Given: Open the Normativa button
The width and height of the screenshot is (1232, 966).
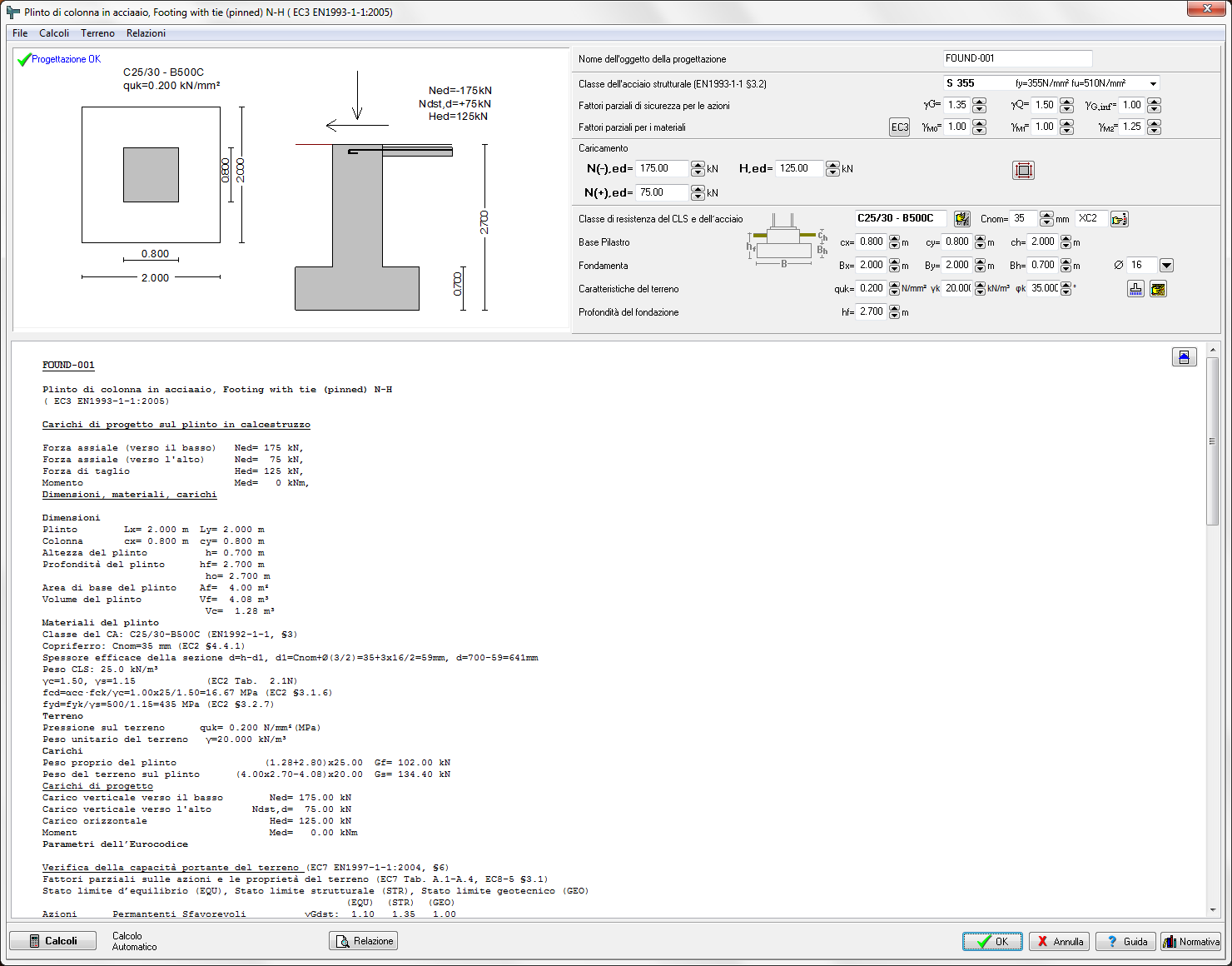Looking at the screenshot, I should tap(1191, 942).
